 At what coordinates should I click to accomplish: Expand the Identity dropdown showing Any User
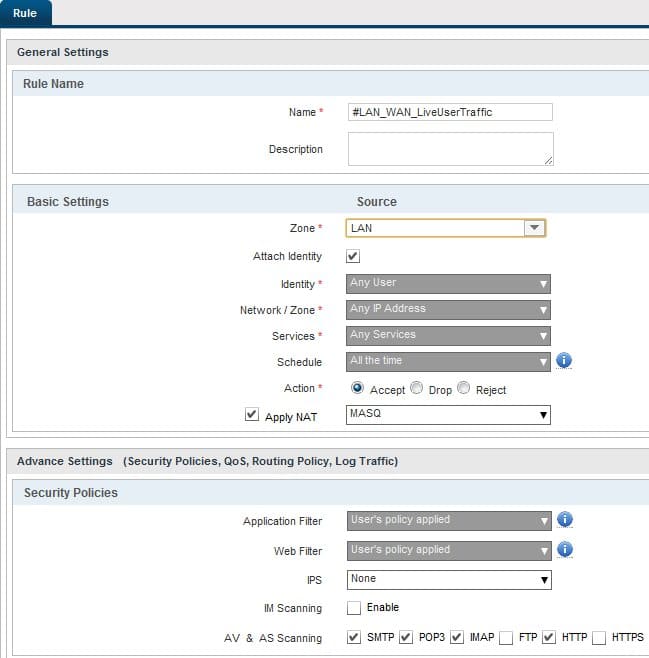[x=449, y=283]
